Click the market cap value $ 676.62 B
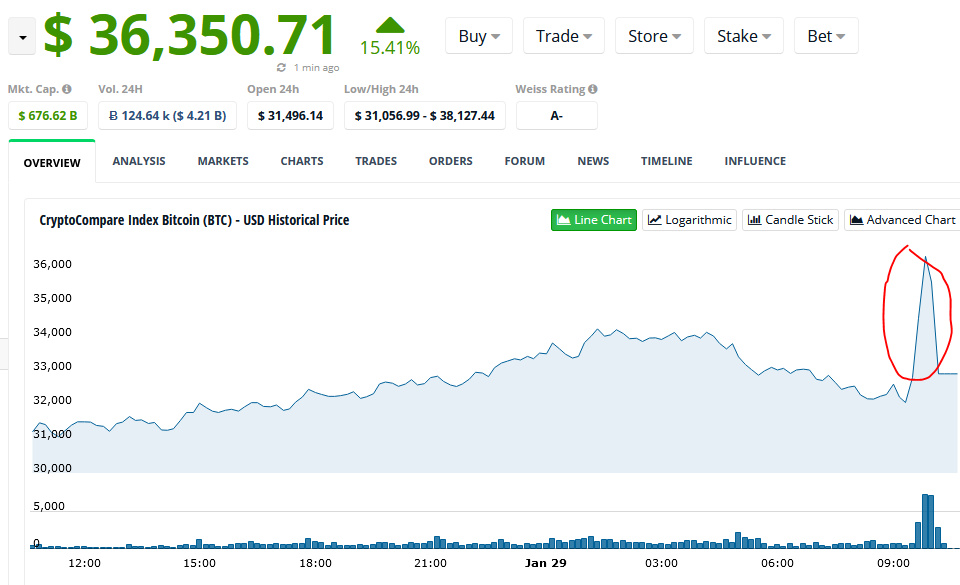Screen dimensions: 960x585 point(48,116)
